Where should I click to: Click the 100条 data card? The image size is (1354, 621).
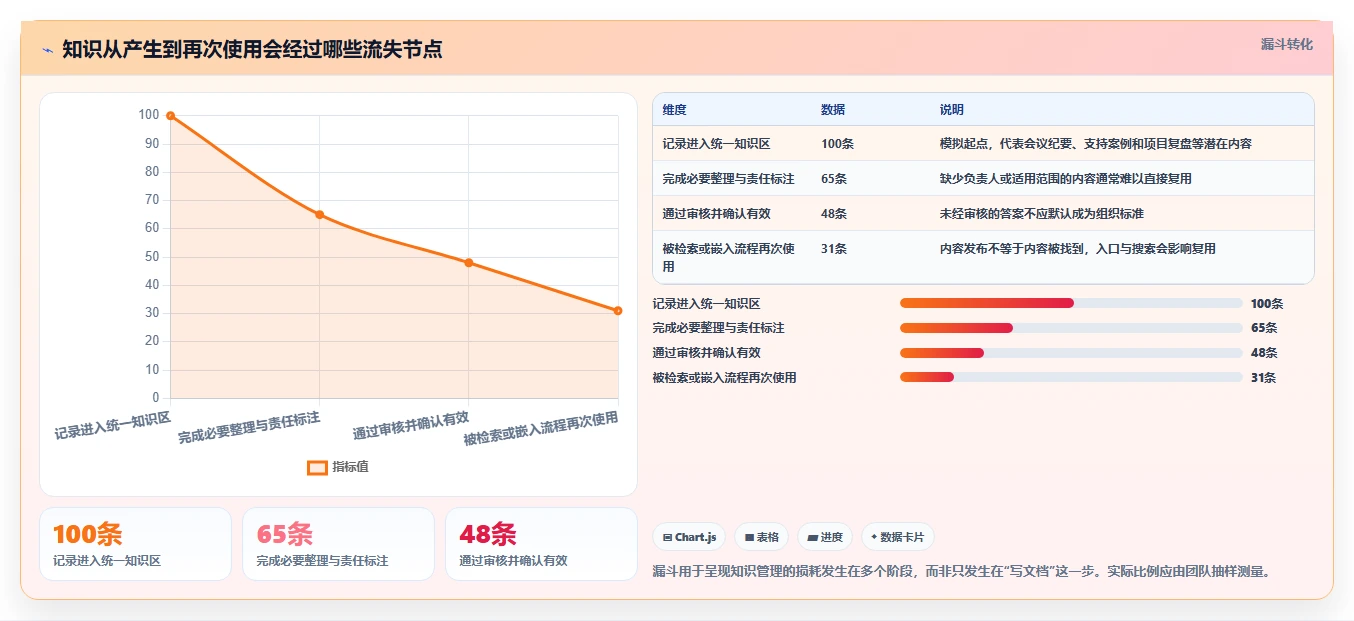click(x=135, y=544)
